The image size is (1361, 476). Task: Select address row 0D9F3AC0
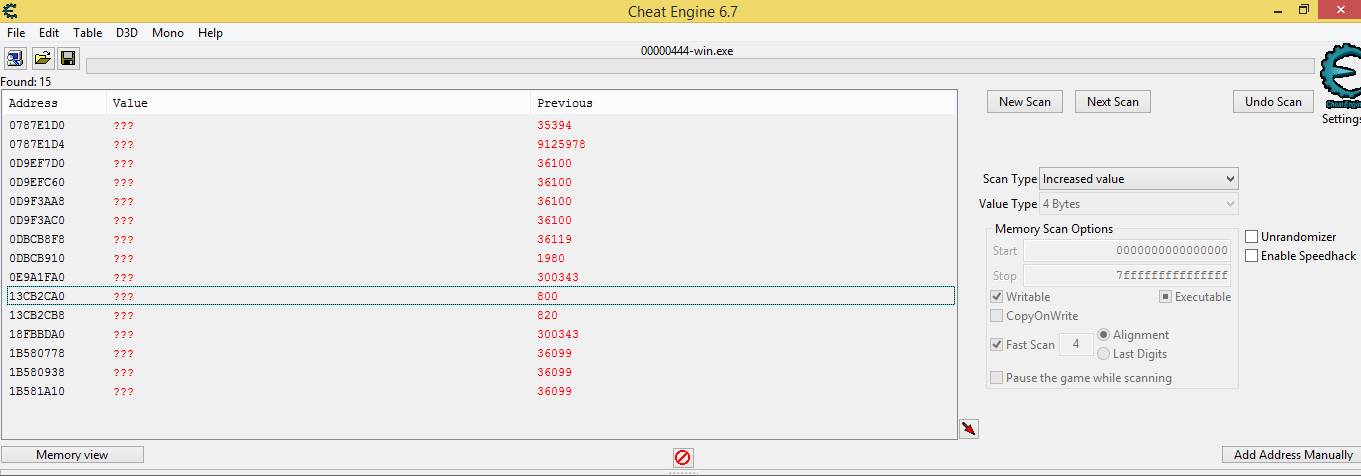point(480,221)
